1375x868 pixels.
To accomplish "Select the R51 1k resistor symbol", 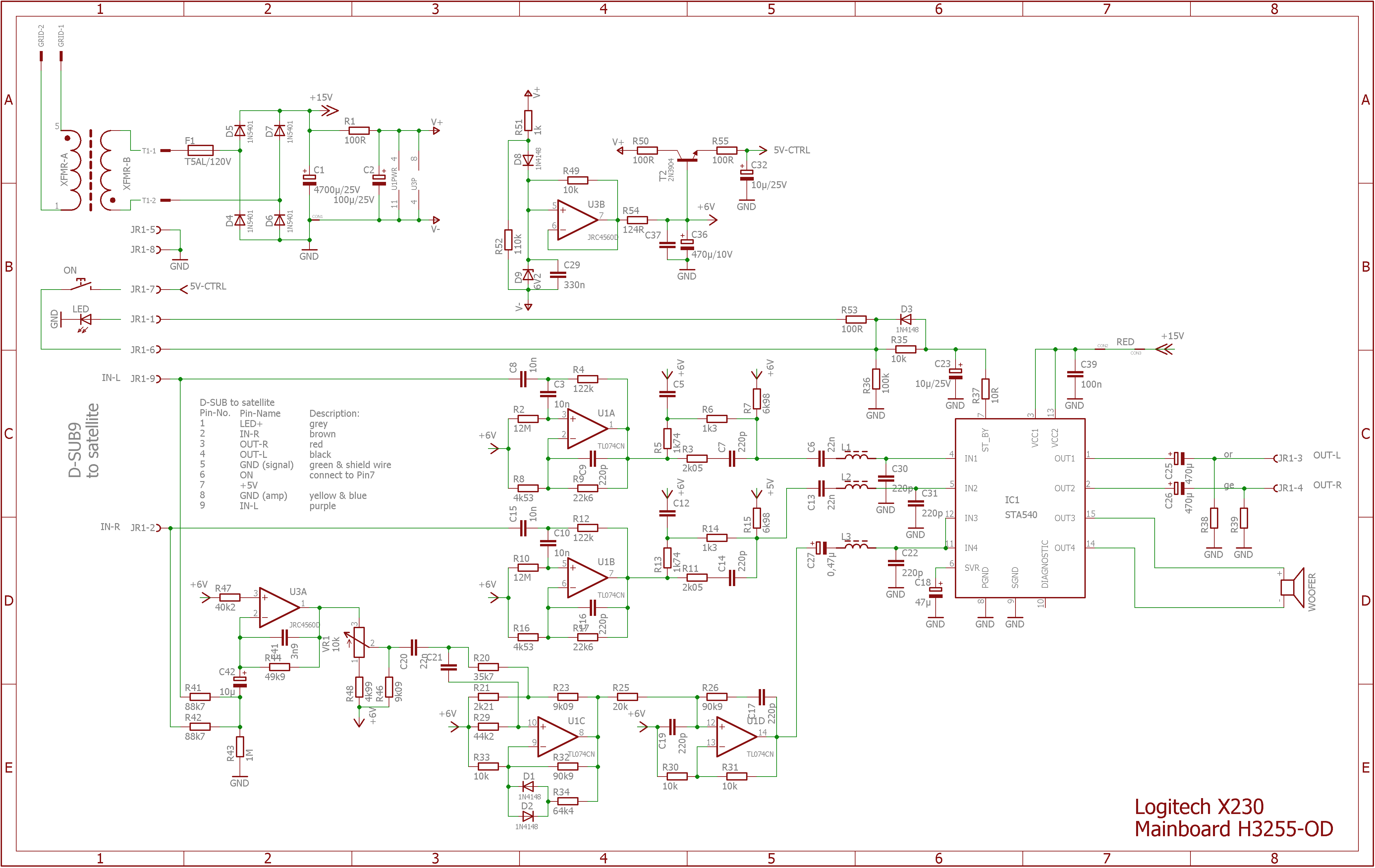I will (x=528, y=121).
